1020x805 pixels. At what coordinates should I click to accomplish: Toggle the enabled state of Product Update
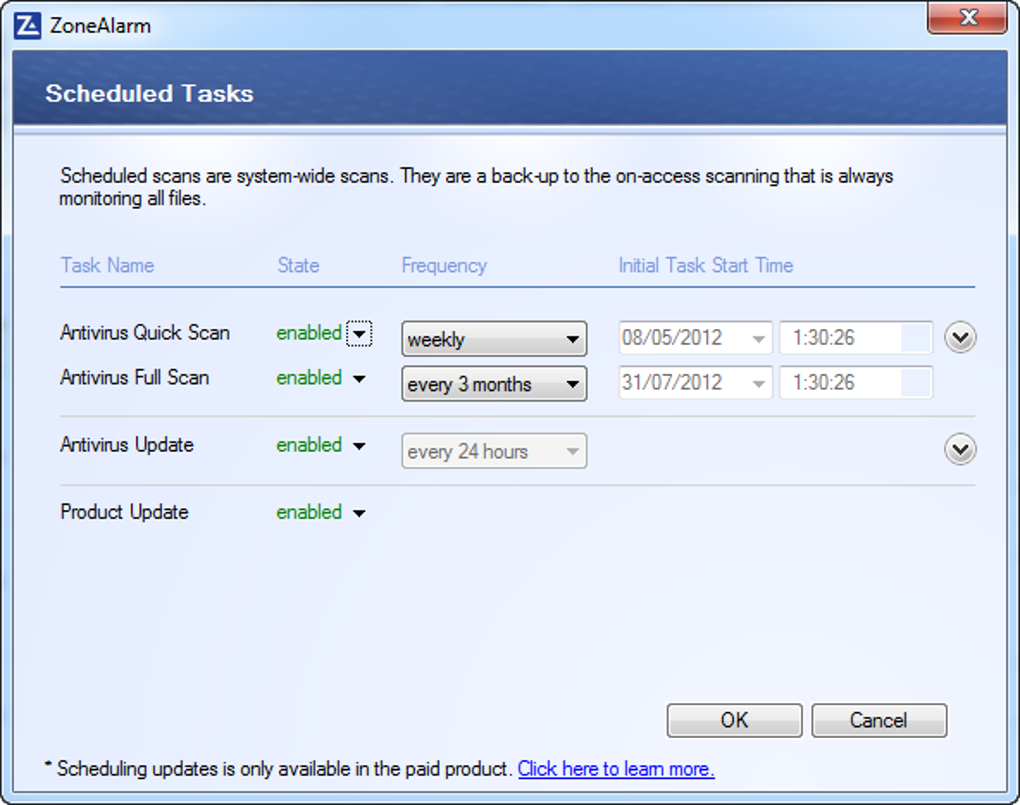(x=309, y=513)
